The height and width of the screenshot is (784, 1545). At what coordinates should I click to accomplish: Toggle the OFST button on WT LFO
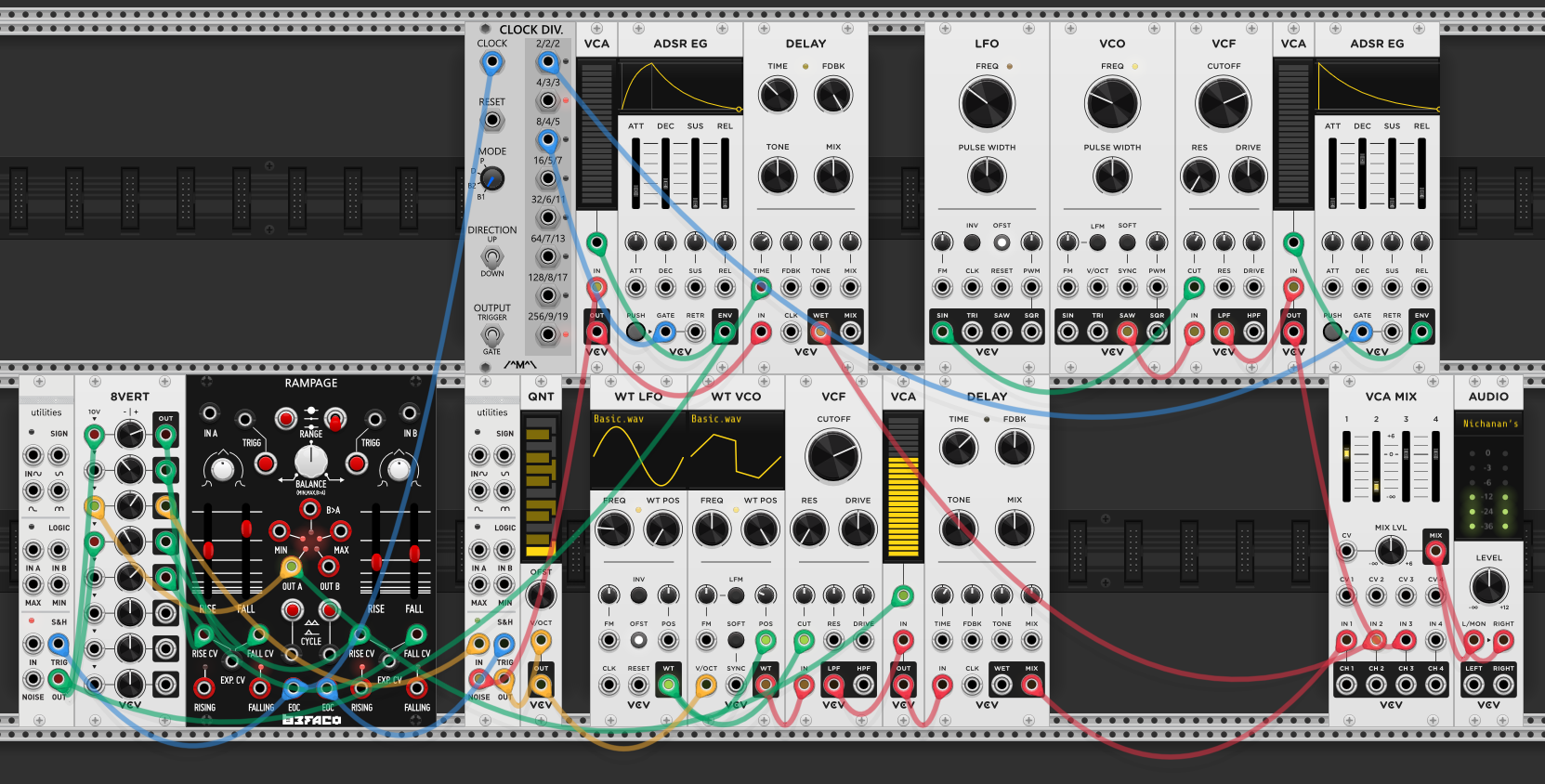coord(638,640)
